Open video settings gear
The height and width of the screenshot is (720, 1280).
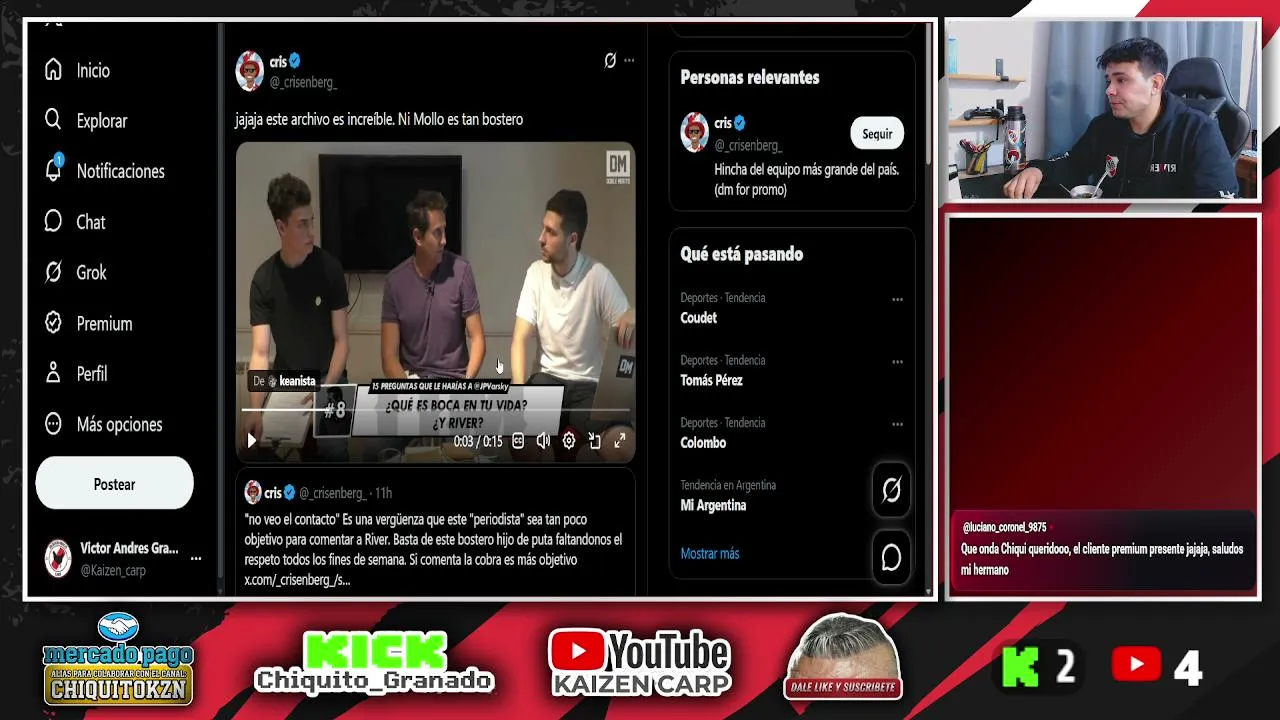[569, 441]
